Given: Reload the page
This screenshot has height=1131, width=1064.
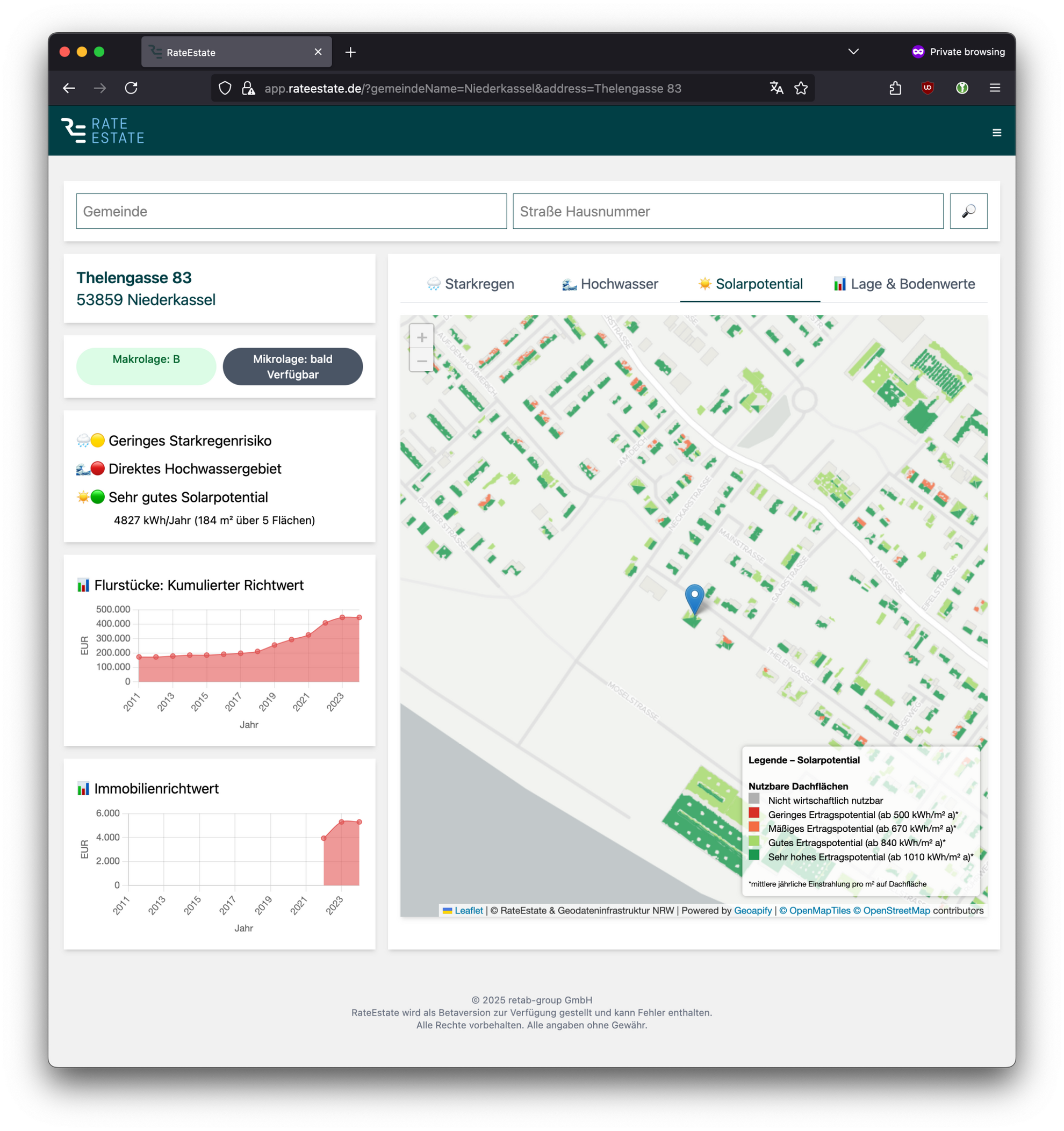Looking at the screenshot, I should click(x=132, y=88).
